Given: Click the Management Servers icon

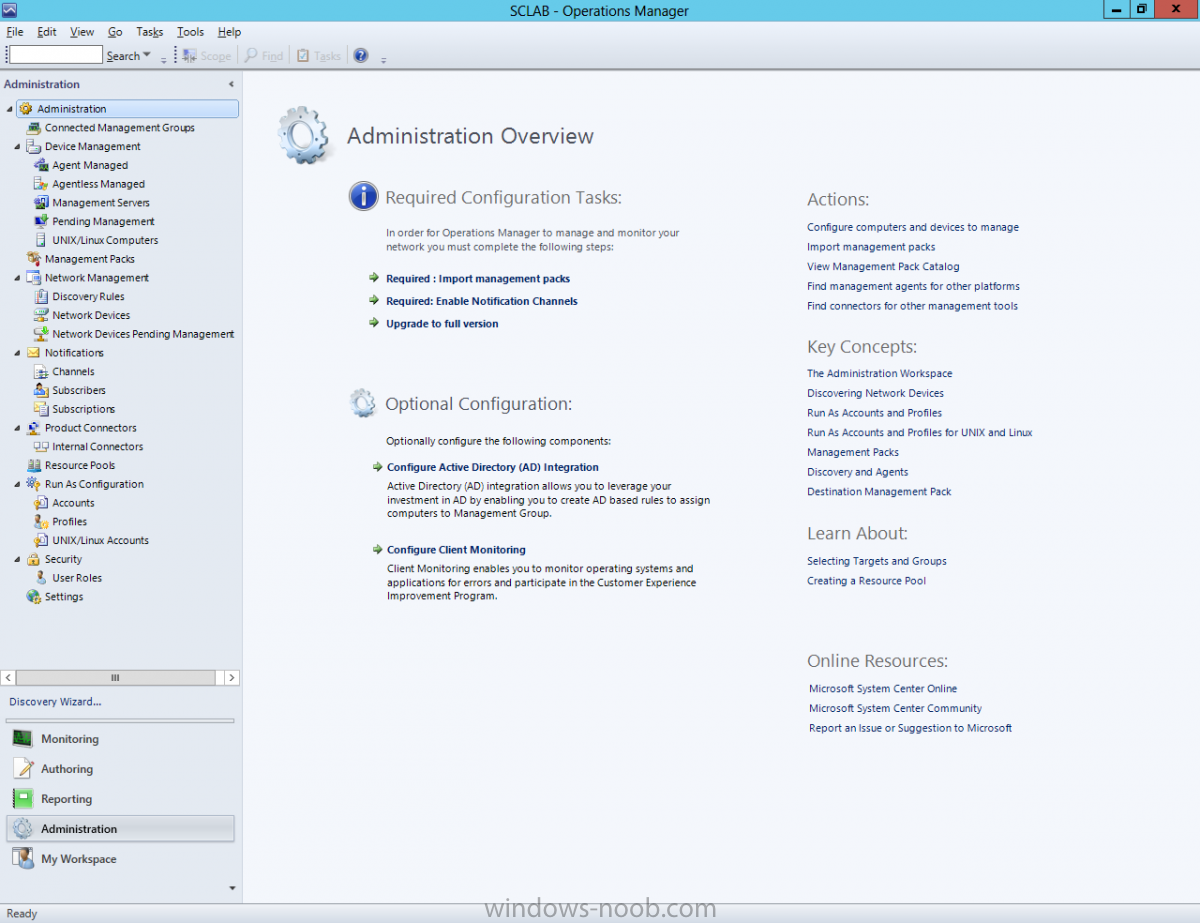Looking at the screenshot, I should click(x=41, y=203).
